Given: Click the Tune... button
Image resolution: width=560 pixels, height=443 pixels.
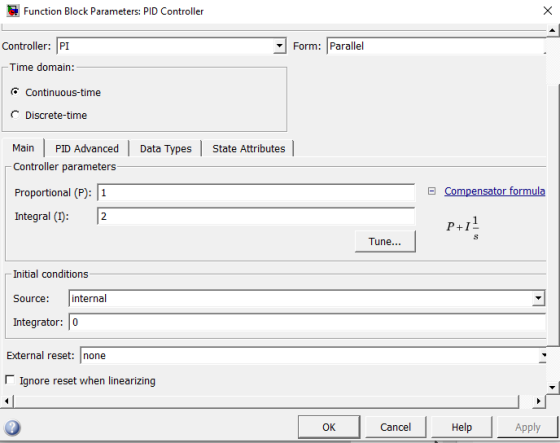Looking at the screenshot, I should tap(385, 242).
